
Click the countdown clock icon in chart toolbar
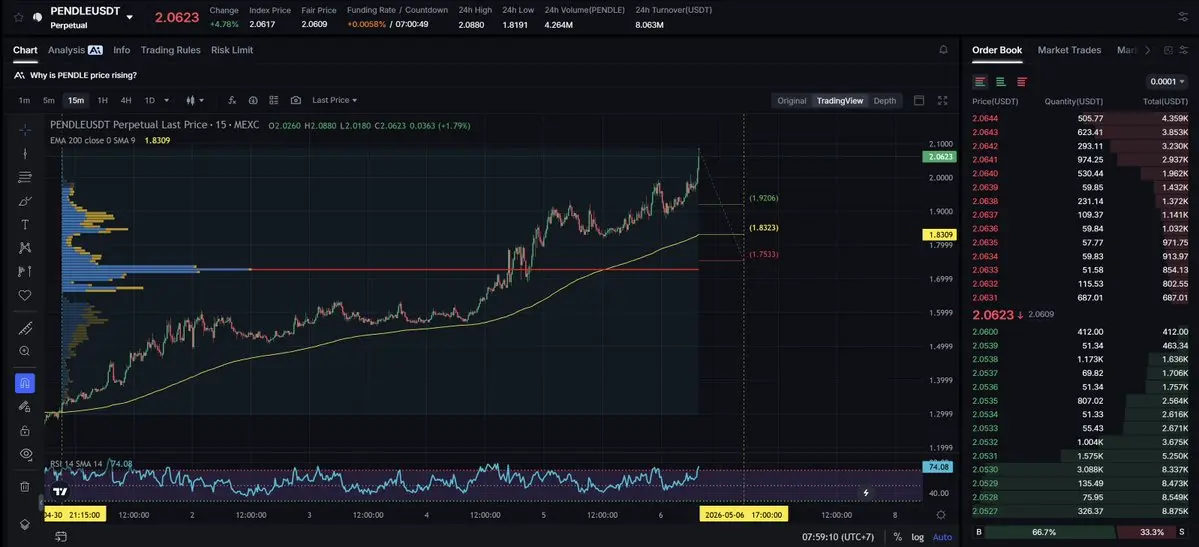252,100
